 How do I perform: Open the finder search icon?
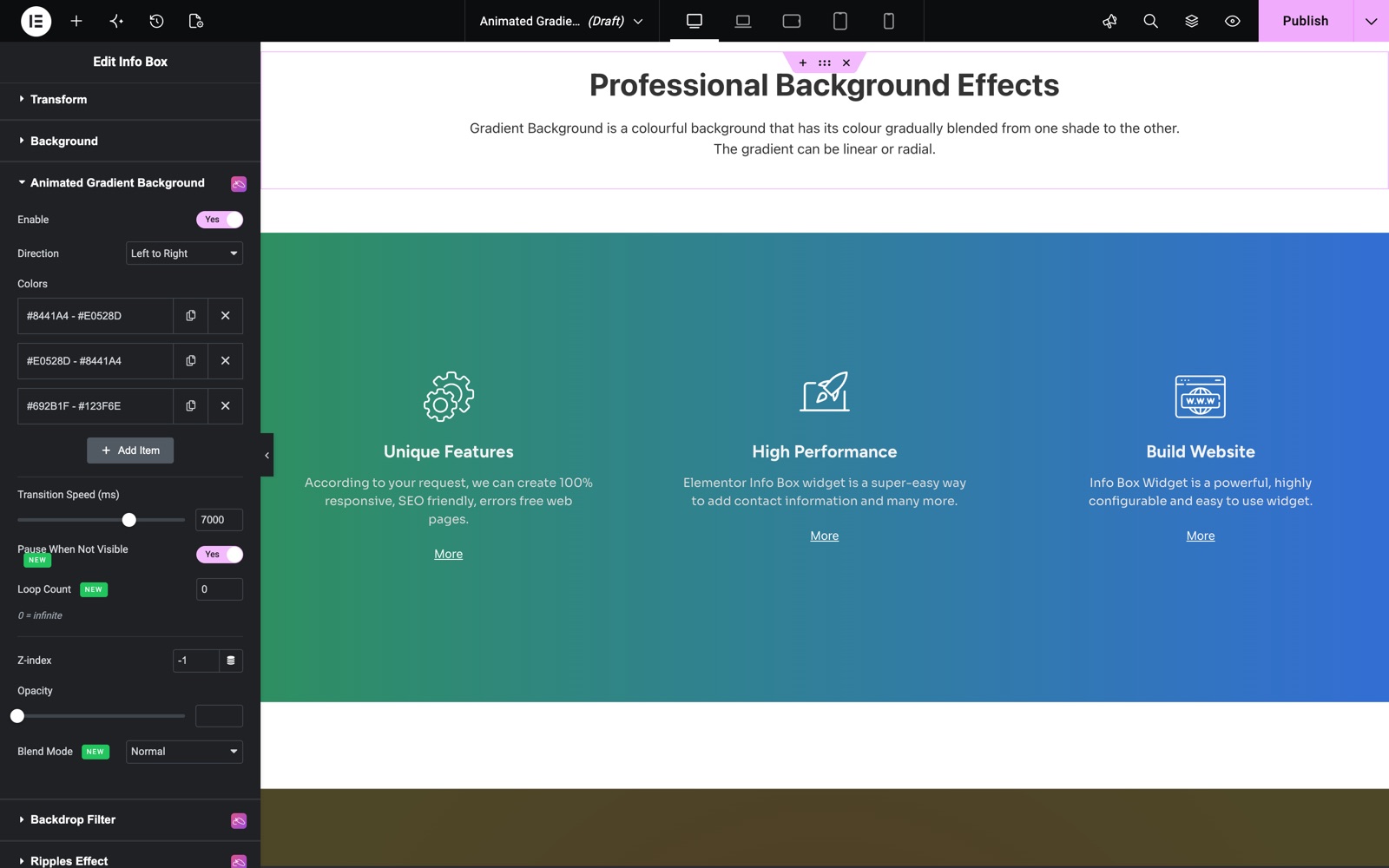[x=1150, y=21]
